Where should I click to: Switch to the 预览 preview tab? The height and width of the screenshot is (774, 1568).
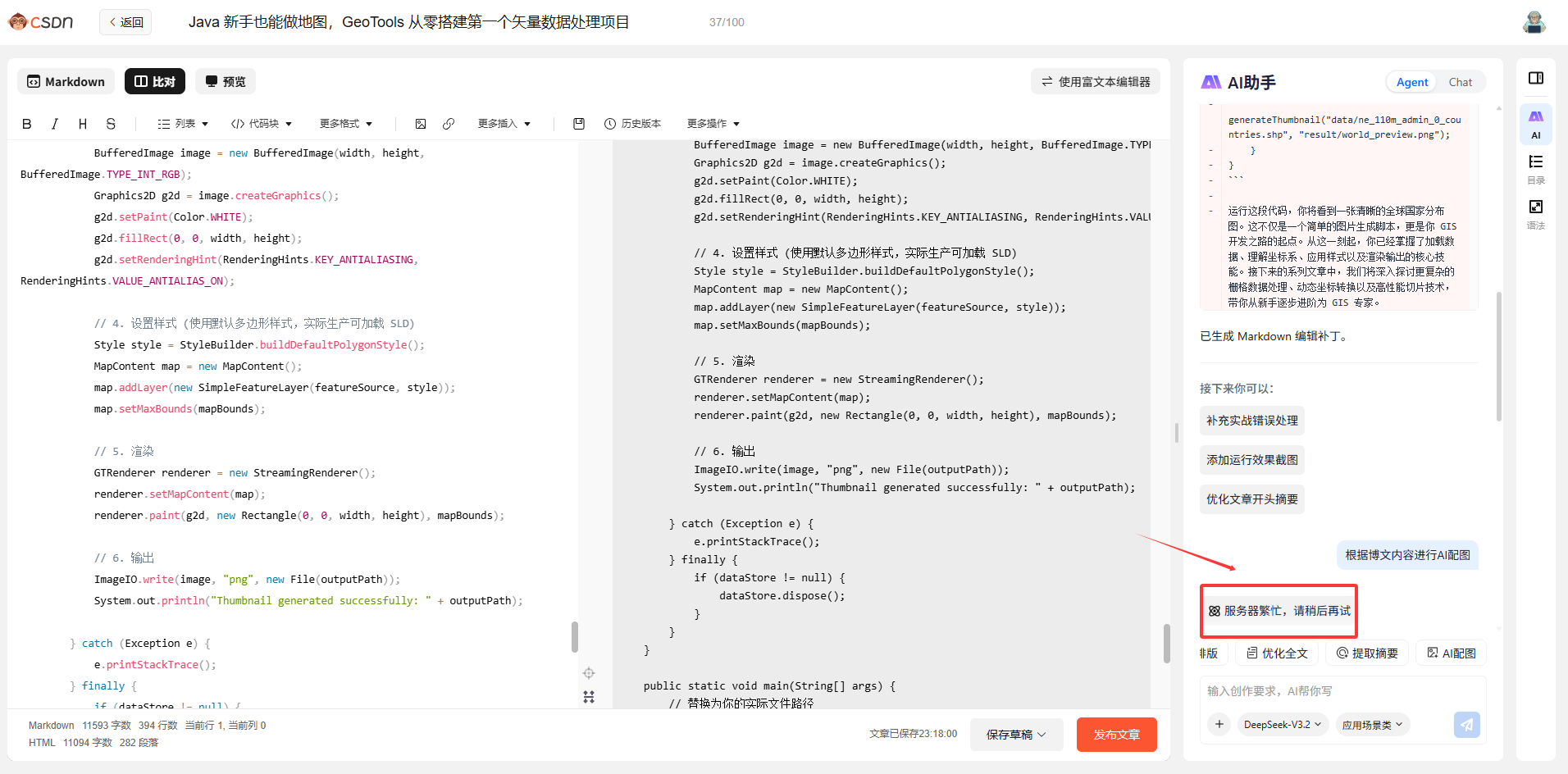coord(226,81)
